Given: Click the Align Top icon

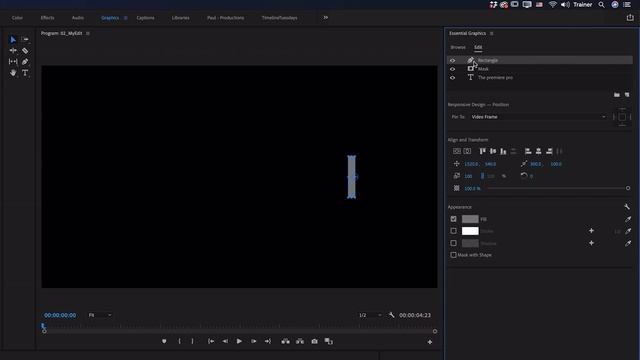Looking at the screenshot, I should point(482,151).
